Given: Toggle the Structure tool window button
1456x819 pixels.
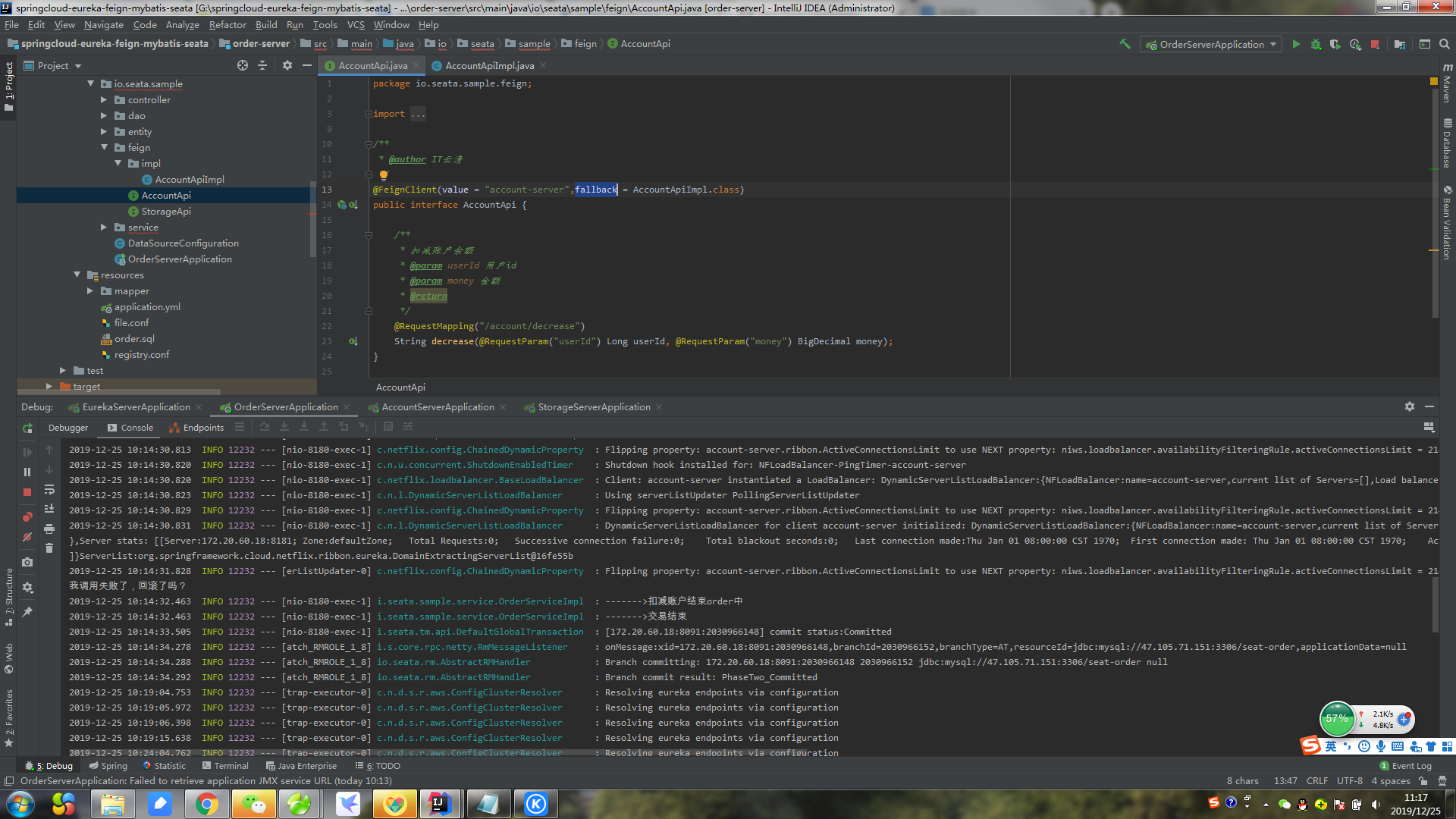Looking at the screenshot, I should 8,598.
